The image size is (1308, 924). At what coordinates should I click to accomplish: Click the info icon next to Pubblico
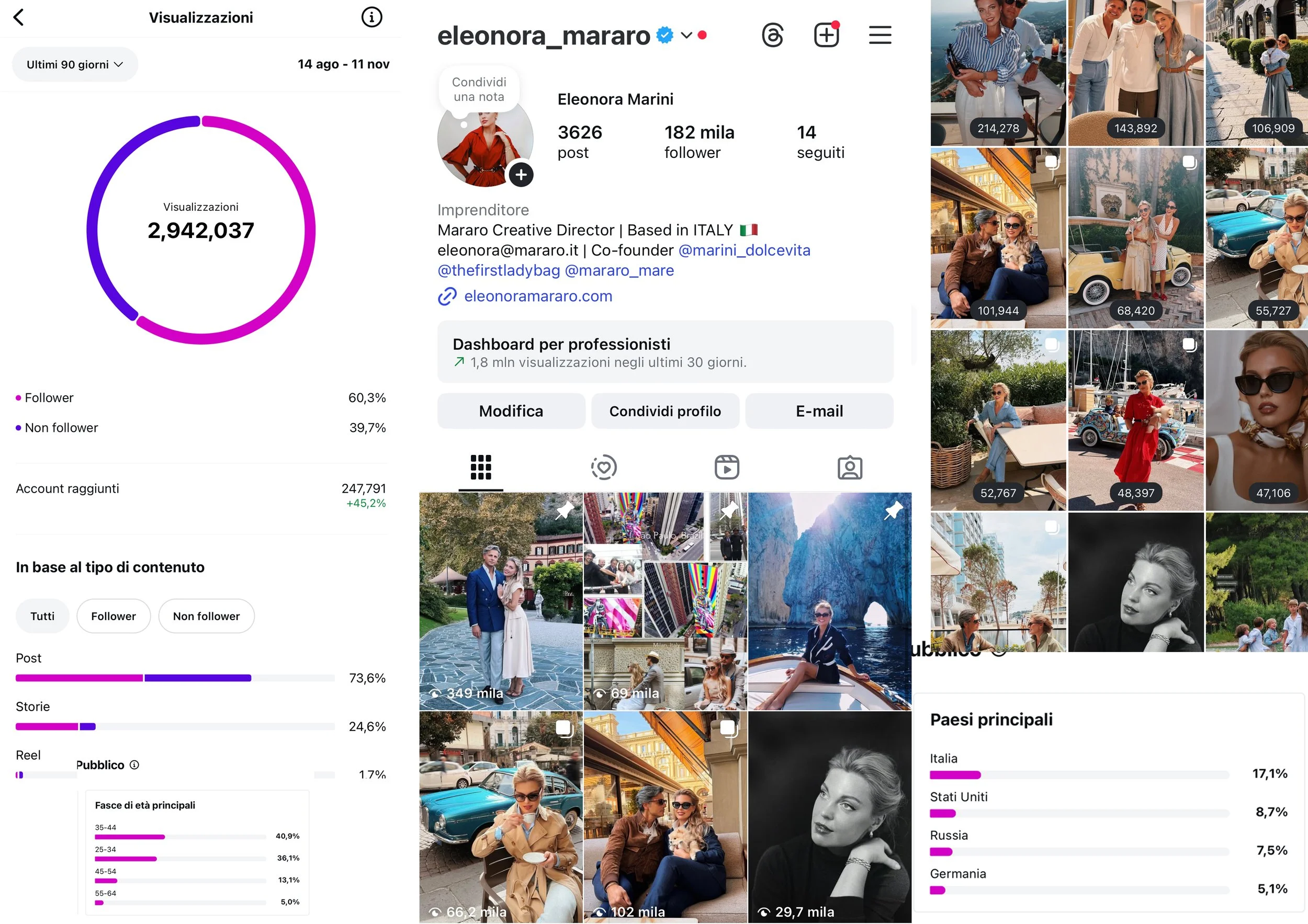(134, 765)
